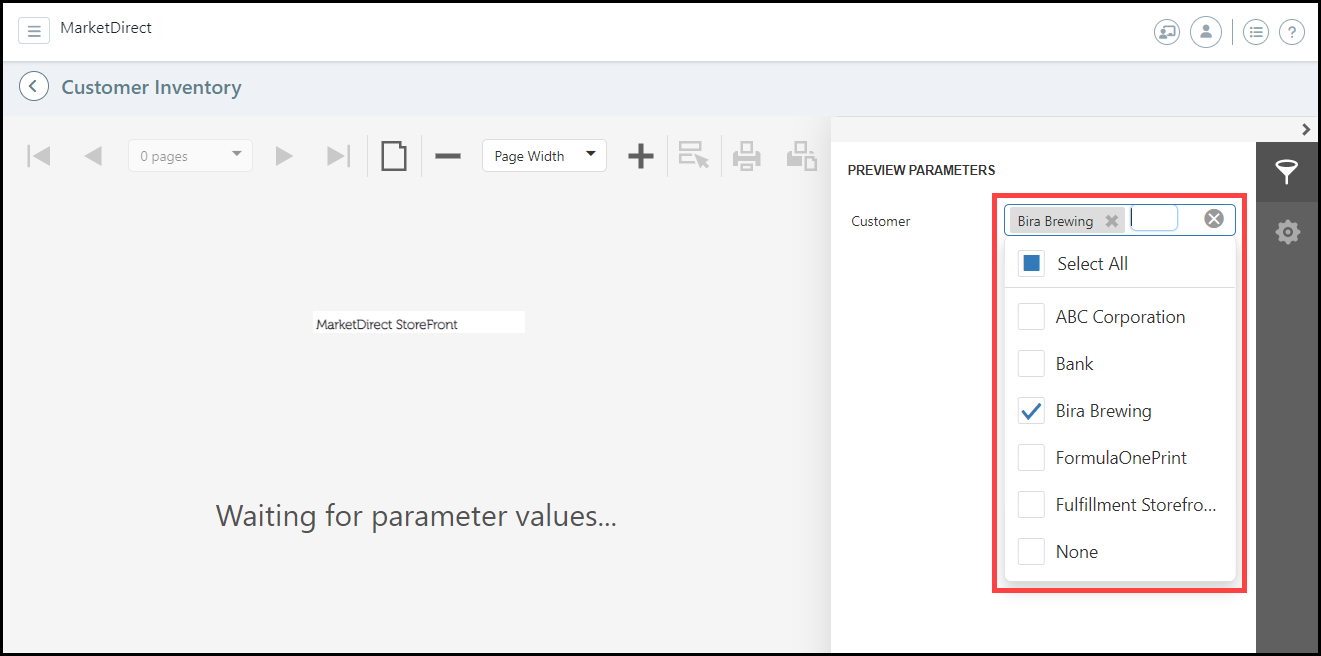Uncheck the Bira Brewing checkbox
The height and width of the screenshot is (656, 1321).
pyautogui.click(x=1031, y=411)
